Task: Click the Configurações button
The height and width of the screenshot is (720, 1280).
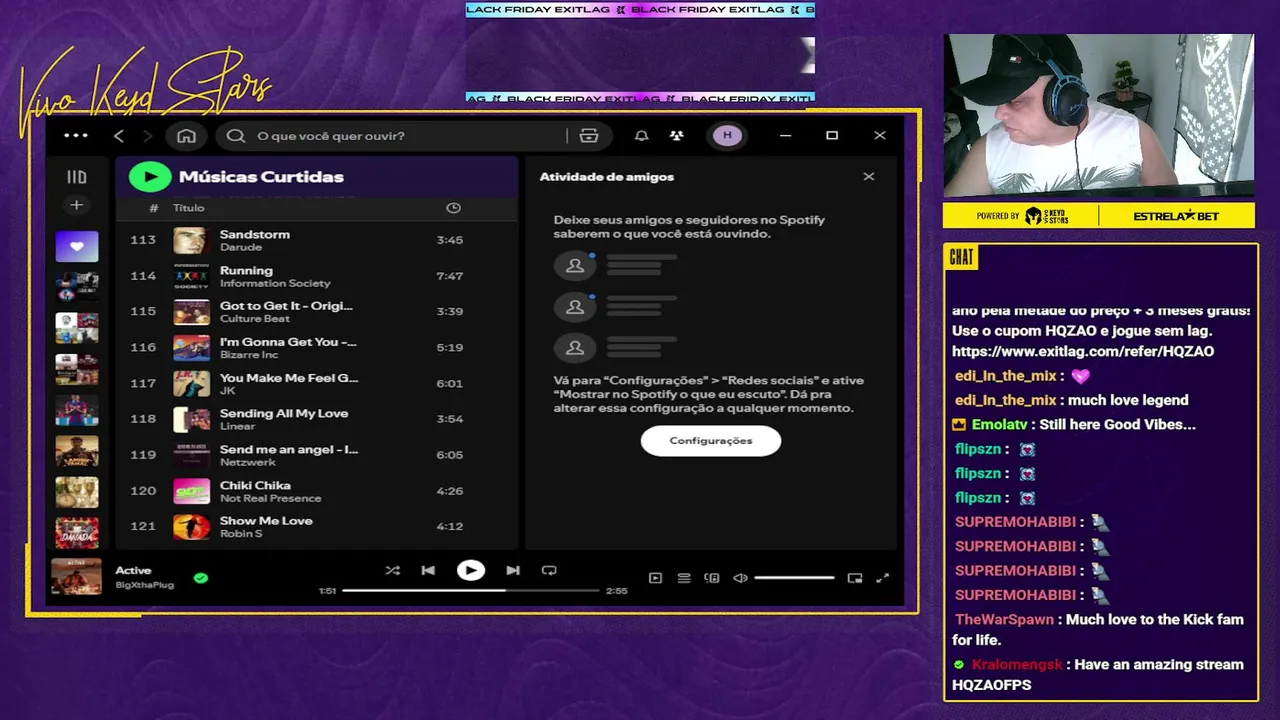Action: (x=711, y=441)
